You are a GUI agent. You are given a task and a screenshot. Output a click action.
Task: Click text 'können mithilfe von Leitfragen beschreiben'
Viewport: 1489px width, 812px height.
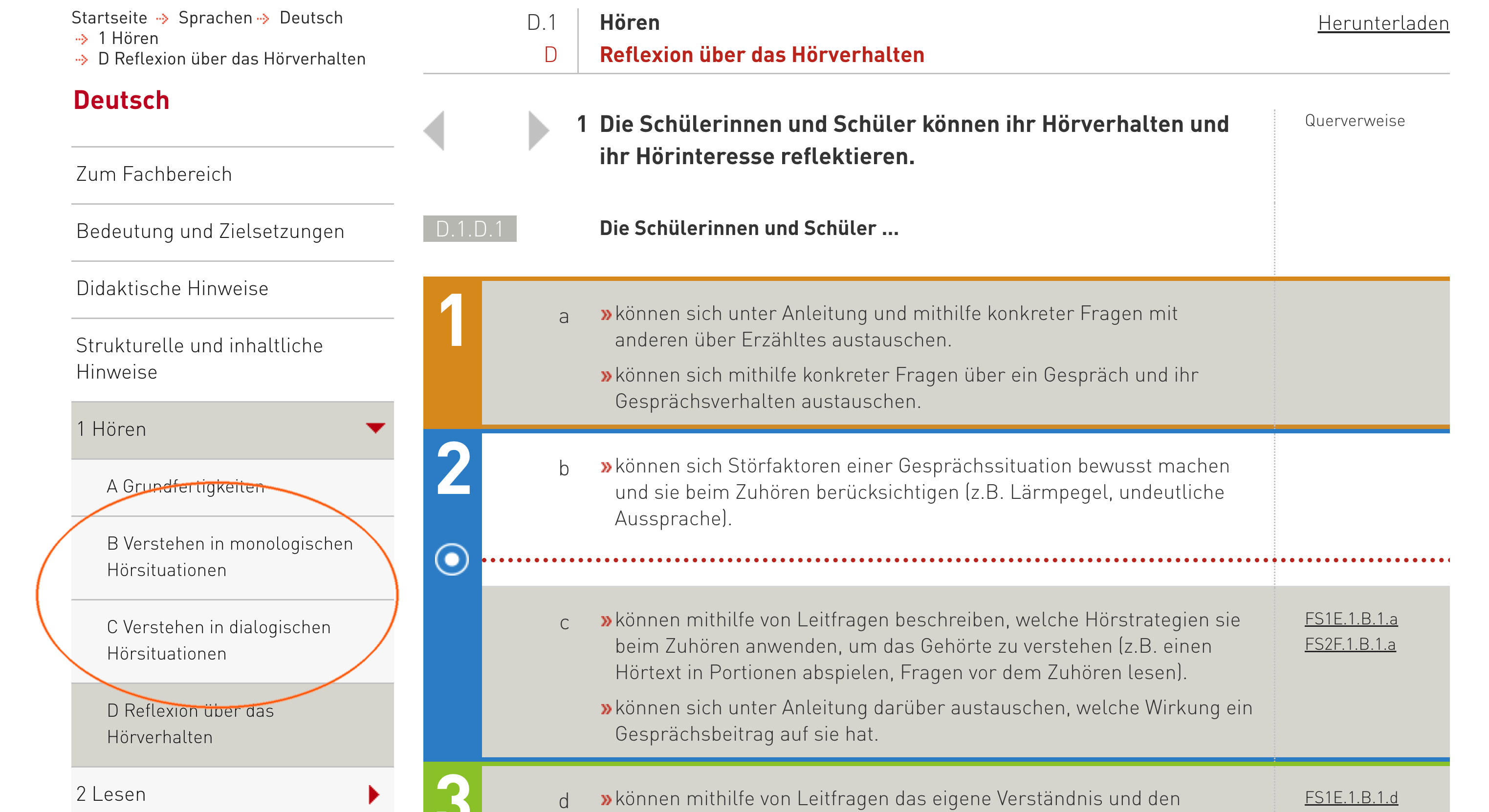(811, 620)
